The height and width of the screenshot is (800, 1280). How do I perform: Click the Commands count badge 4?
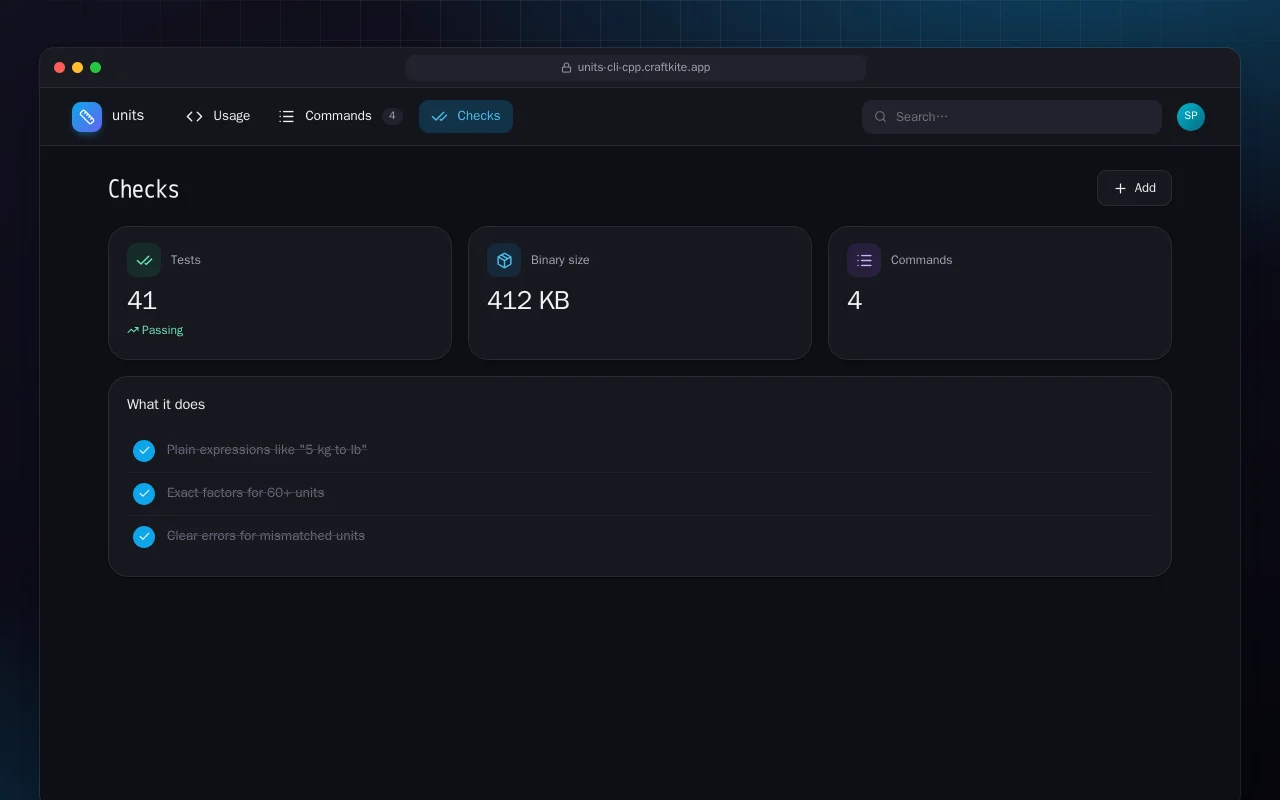[393, 117]
